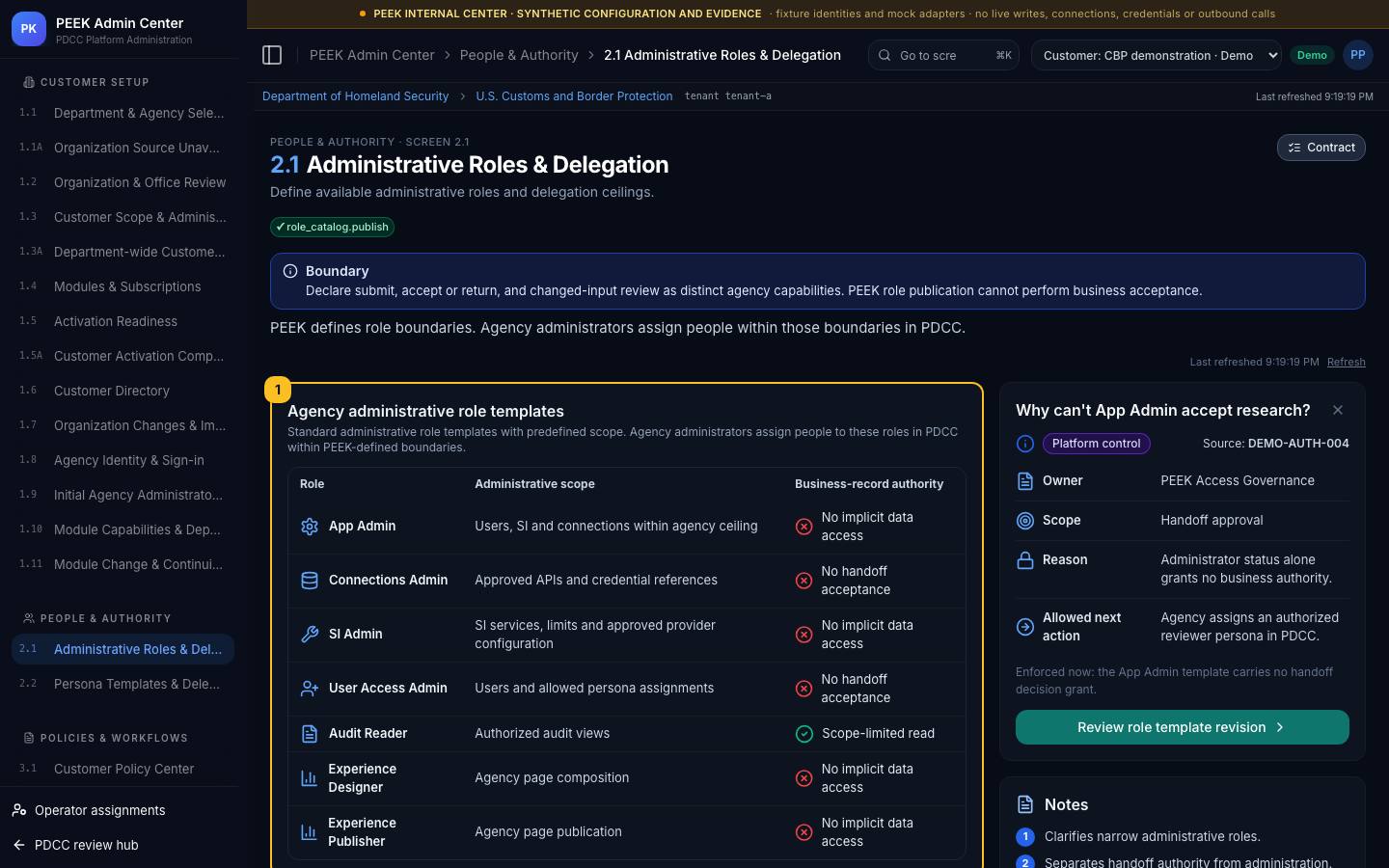This screenshot has height=868, width=1389.
Task: Click the SI Admin wrench icon
Action: [310, 635]
